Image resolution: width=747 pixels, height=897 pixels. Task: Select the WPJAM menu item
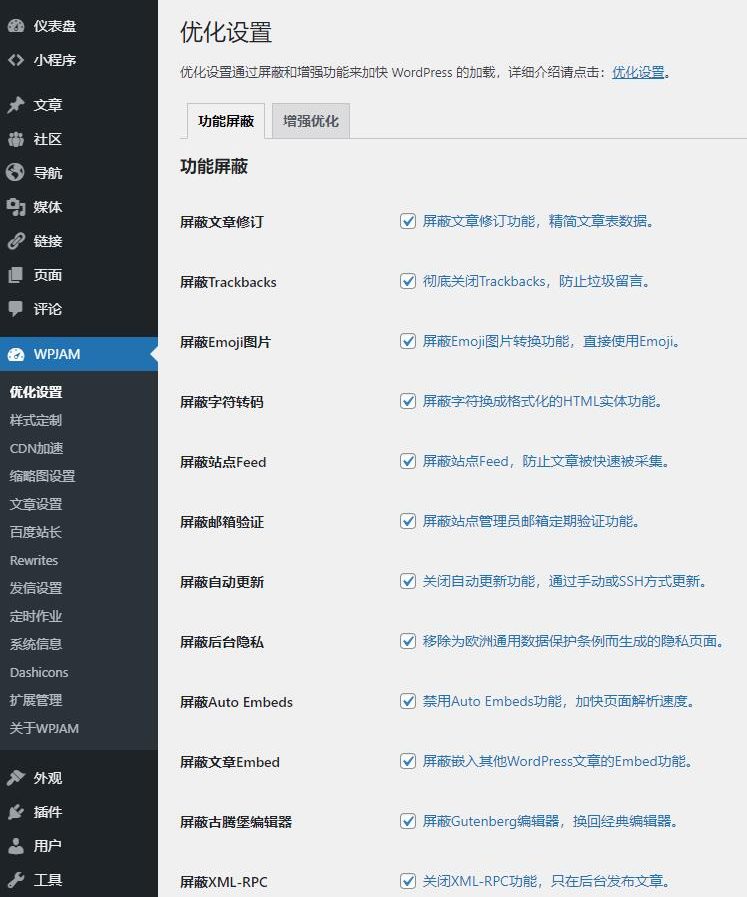point(79,354)
